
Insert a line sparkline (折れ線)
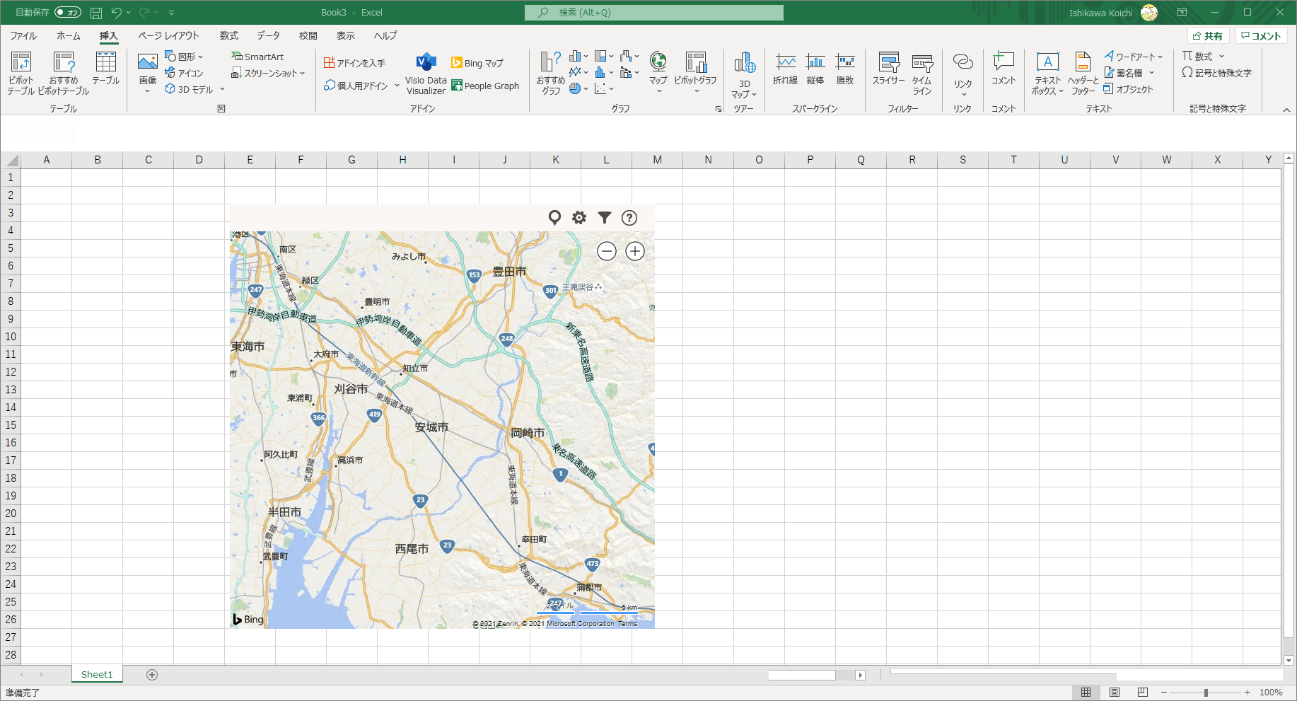pos(785,69)
